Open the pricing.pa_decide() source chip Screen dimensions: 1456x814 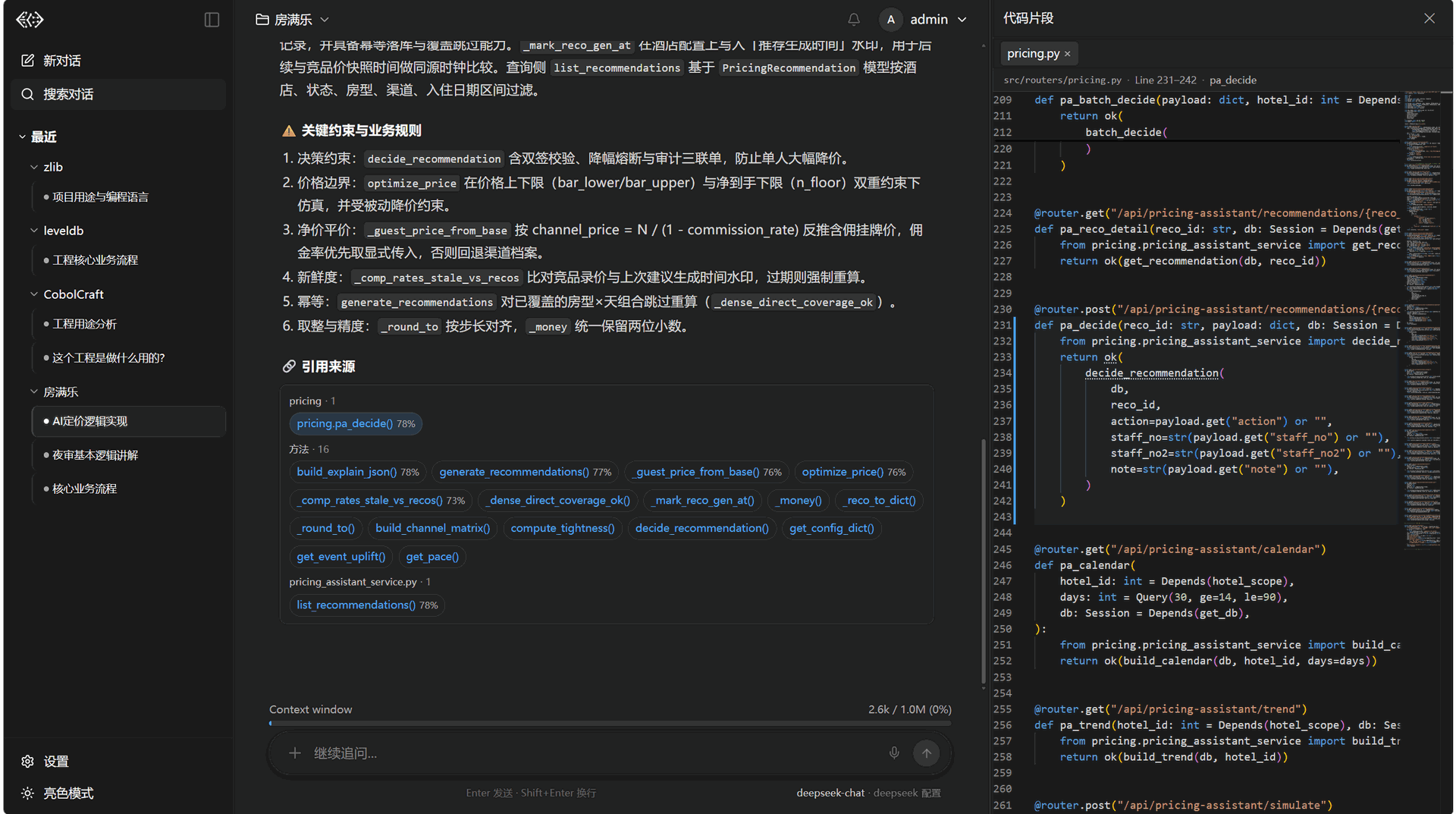coord(356,423)
